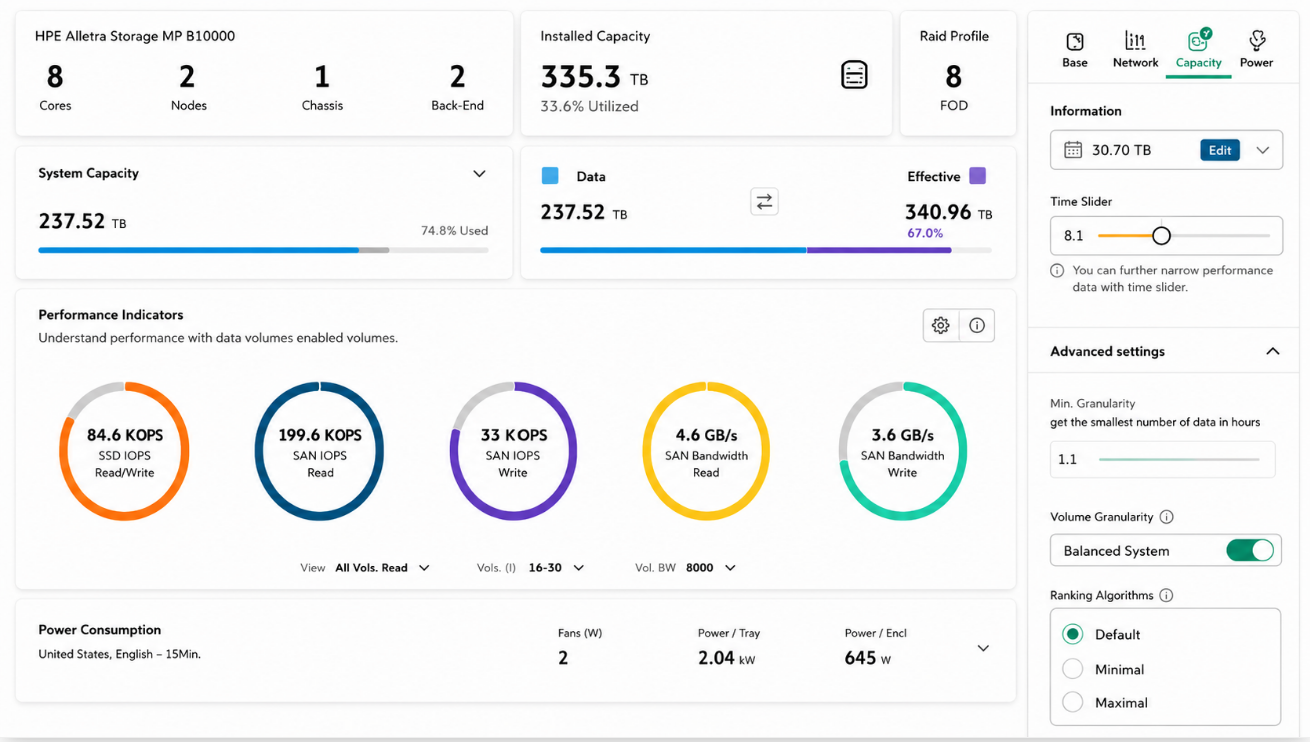Click the Time Slider handle

pos(1161,236)
